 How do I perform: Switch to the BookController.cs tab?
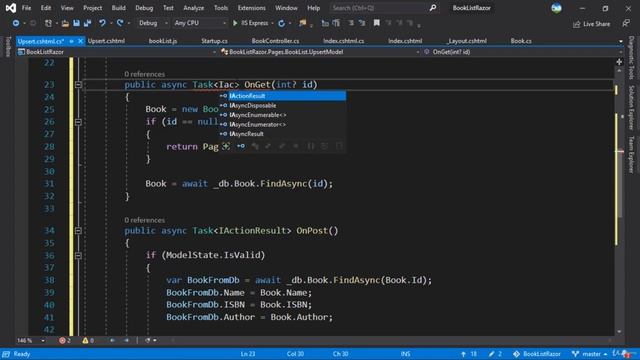click(x=275, y=41)
